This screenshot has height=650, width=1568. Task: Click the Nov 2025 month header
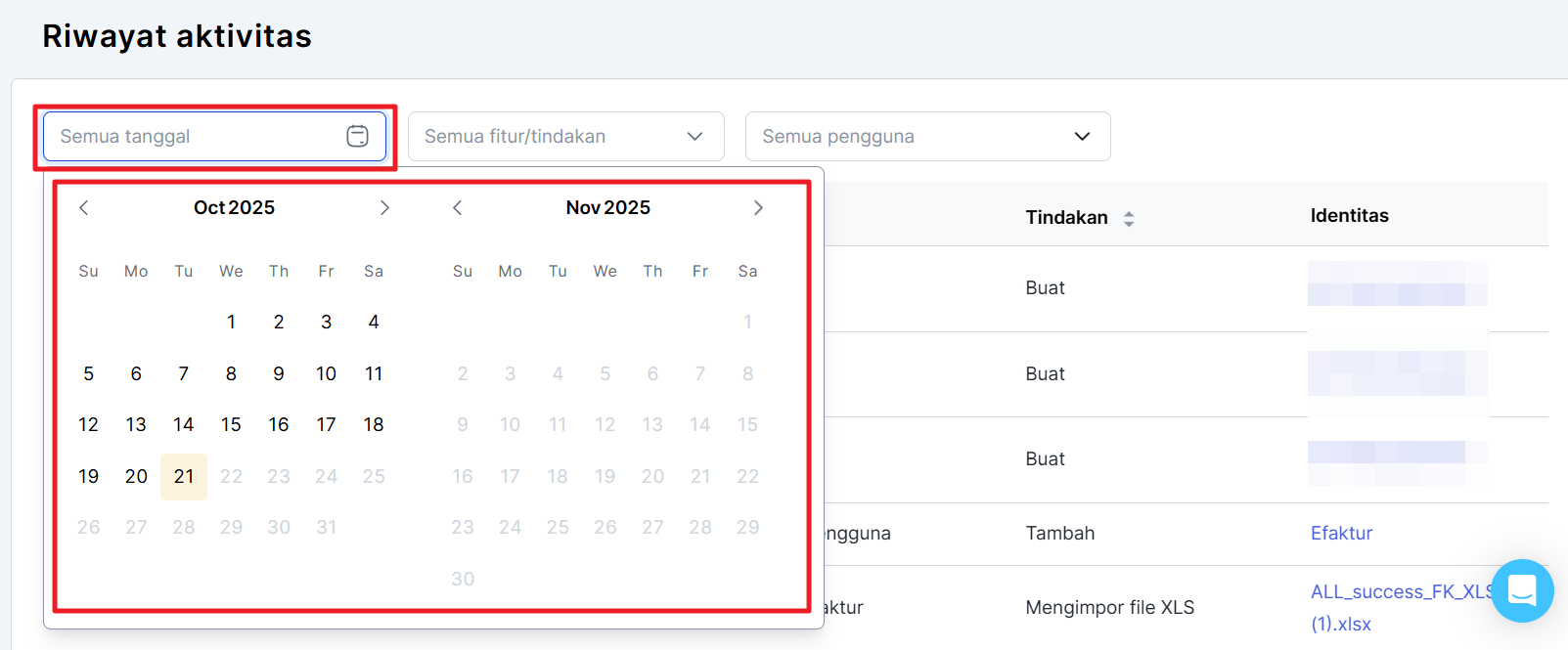click(607, 208)
